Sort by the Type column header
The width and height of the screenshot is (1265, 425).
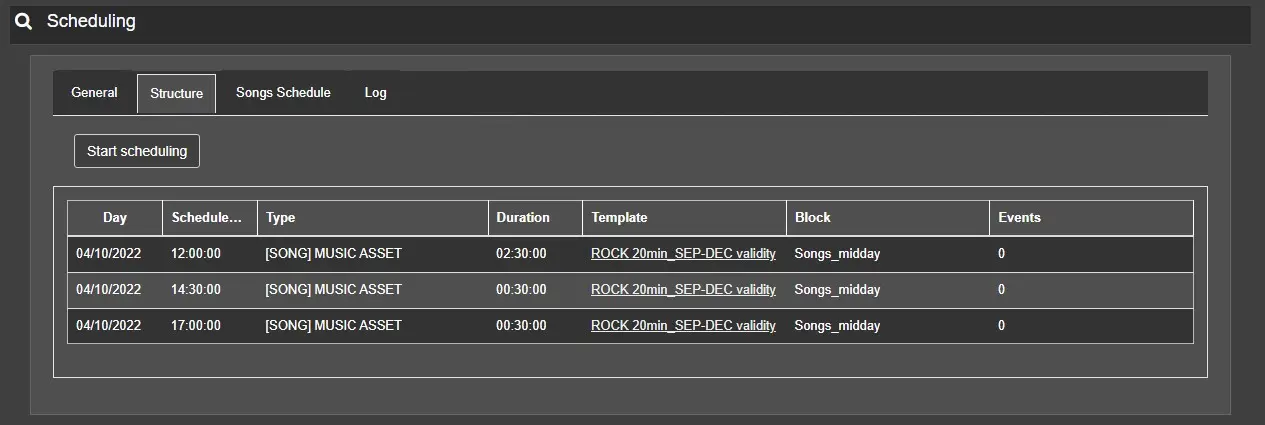[281, 218]
